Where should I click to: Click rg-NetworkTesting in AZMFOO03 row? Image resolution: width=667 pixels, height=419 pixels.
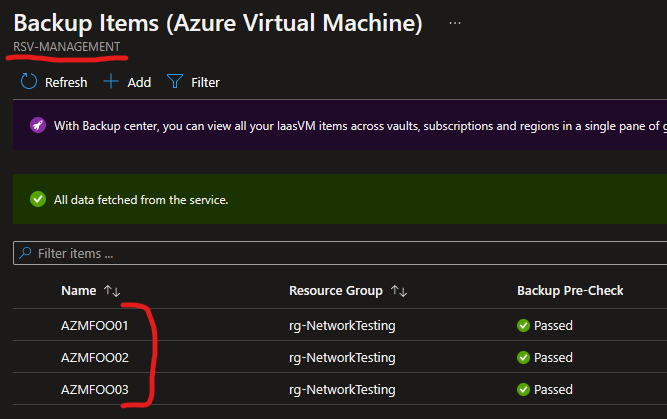(x=342, y=389)
